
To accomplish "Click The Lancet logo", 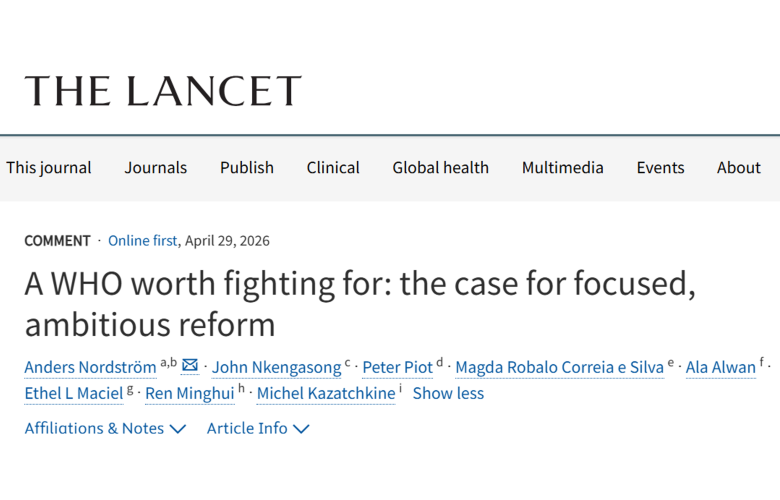I will [x=163, y=91].
